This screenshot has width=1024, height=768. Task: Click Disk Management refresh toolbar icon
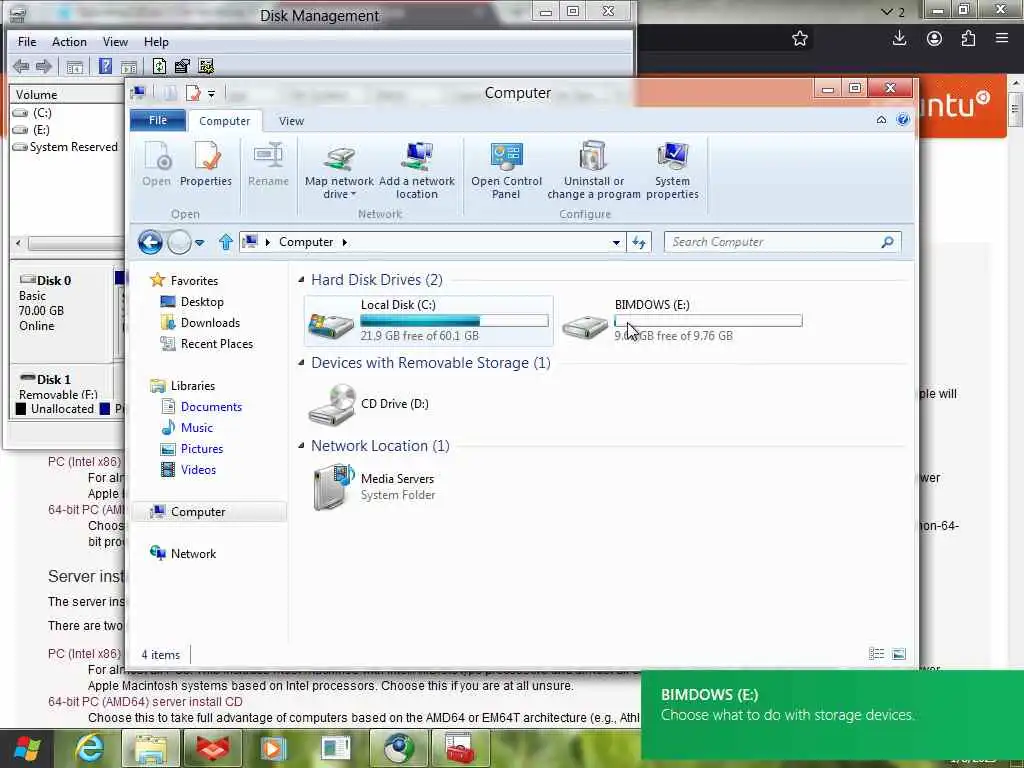(159, 66)
